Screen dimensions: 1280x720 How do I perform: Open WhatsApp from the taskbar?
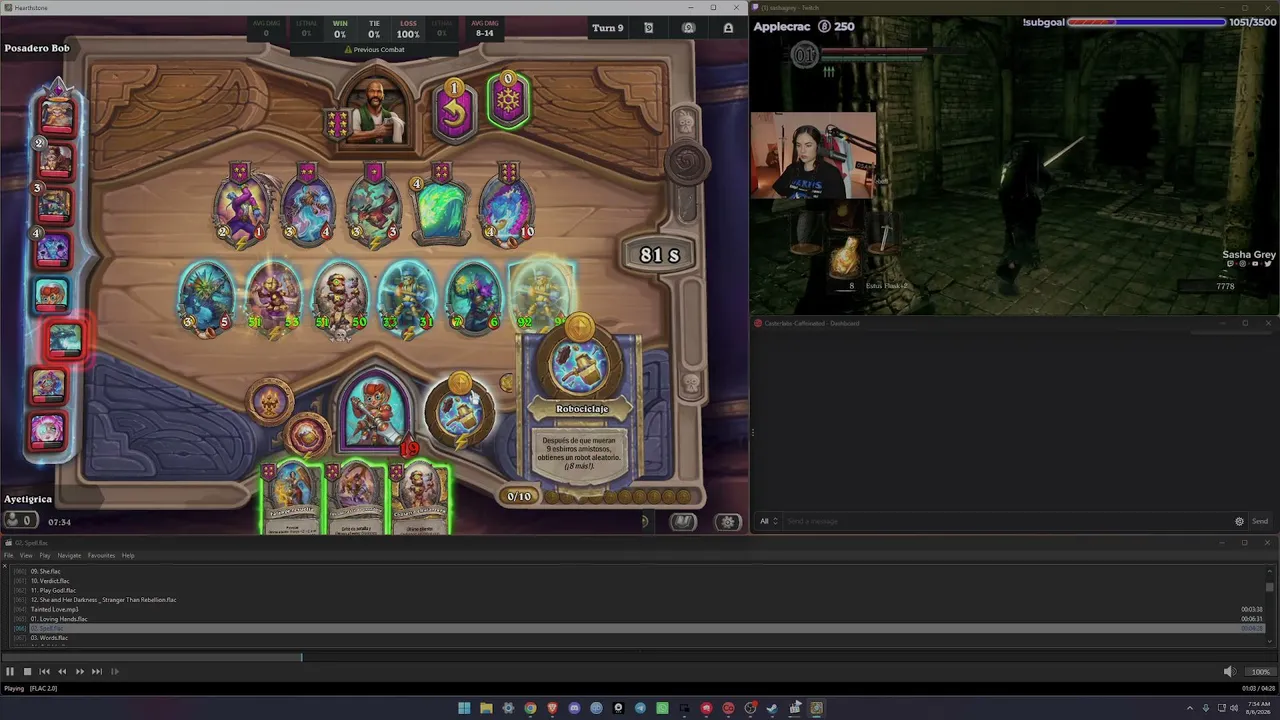(662, 708)
